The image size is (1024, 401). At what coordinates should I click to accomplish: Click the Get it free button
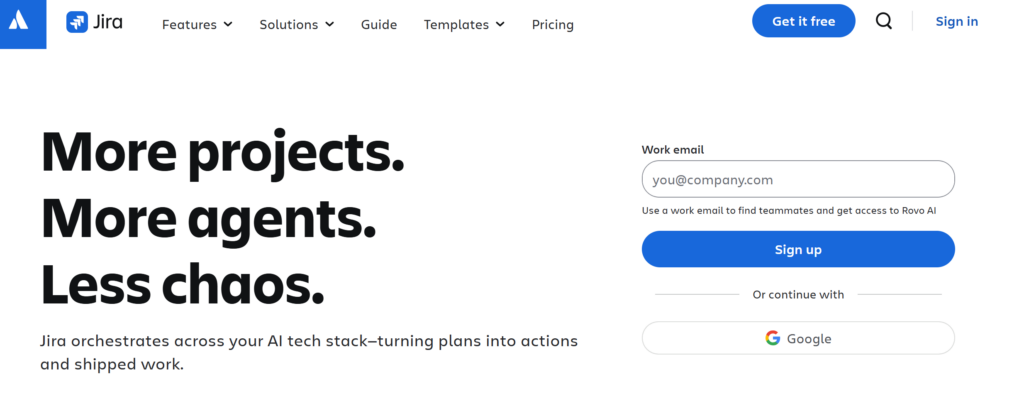click(x=803, y=21)
